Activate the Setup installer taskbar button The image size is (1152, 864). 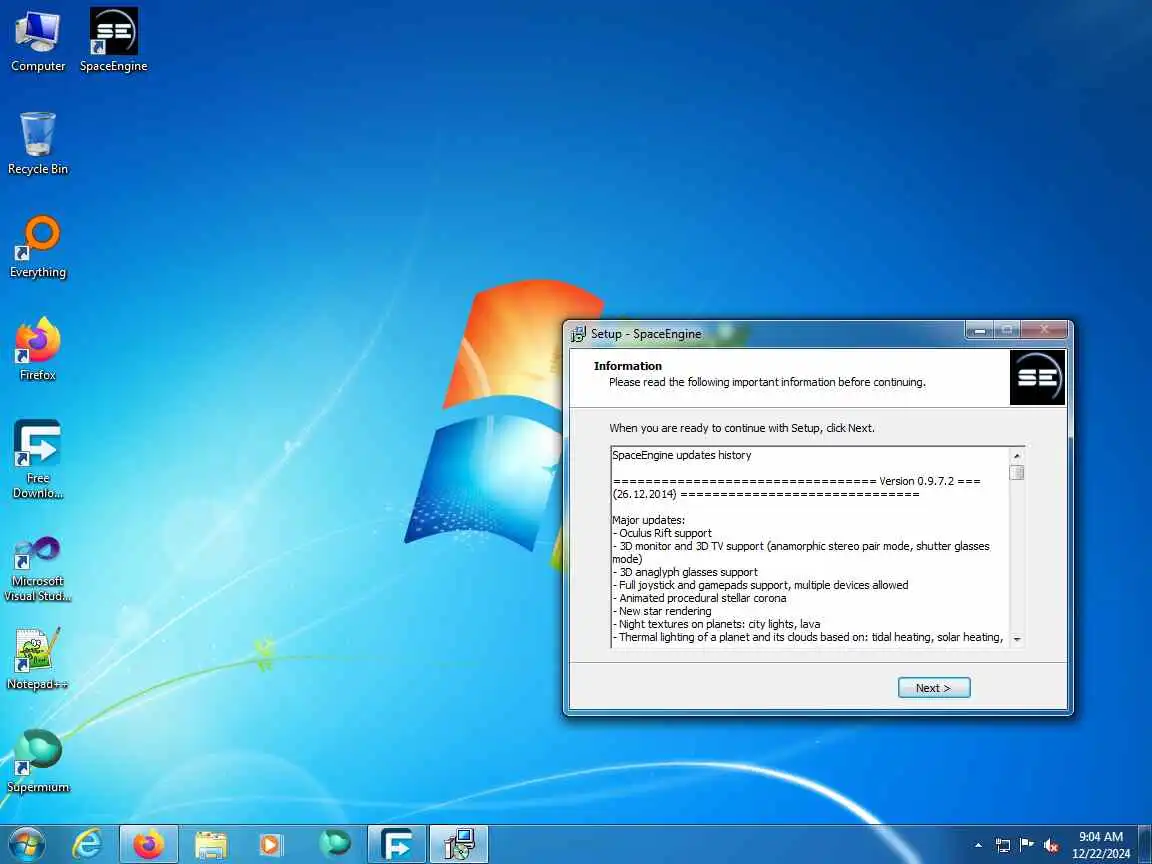pyautogui.click(x=458, y=844)
